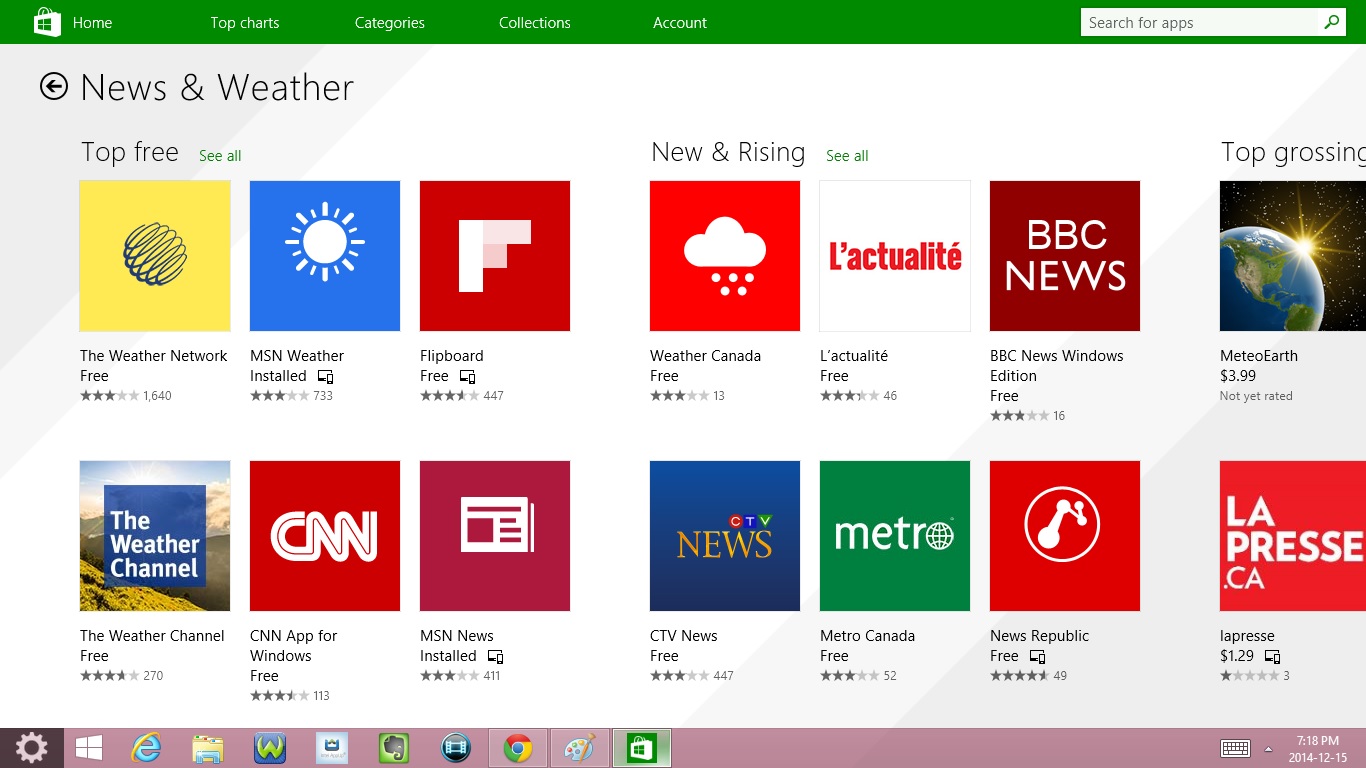
Task: Open the La Presse app tile
Action: click(1293, 536)
